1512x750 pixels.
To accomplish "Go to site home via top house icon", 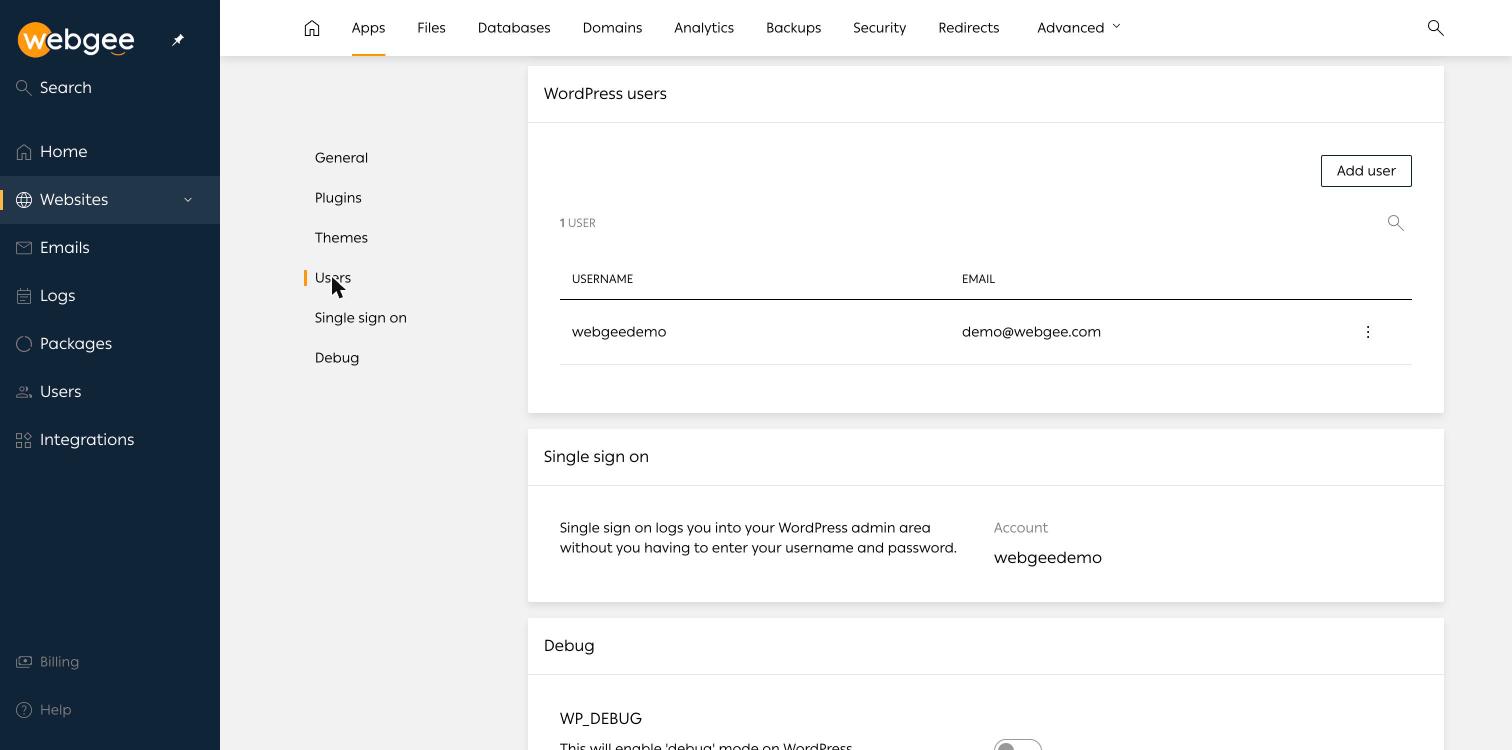I will pos(312,28).
